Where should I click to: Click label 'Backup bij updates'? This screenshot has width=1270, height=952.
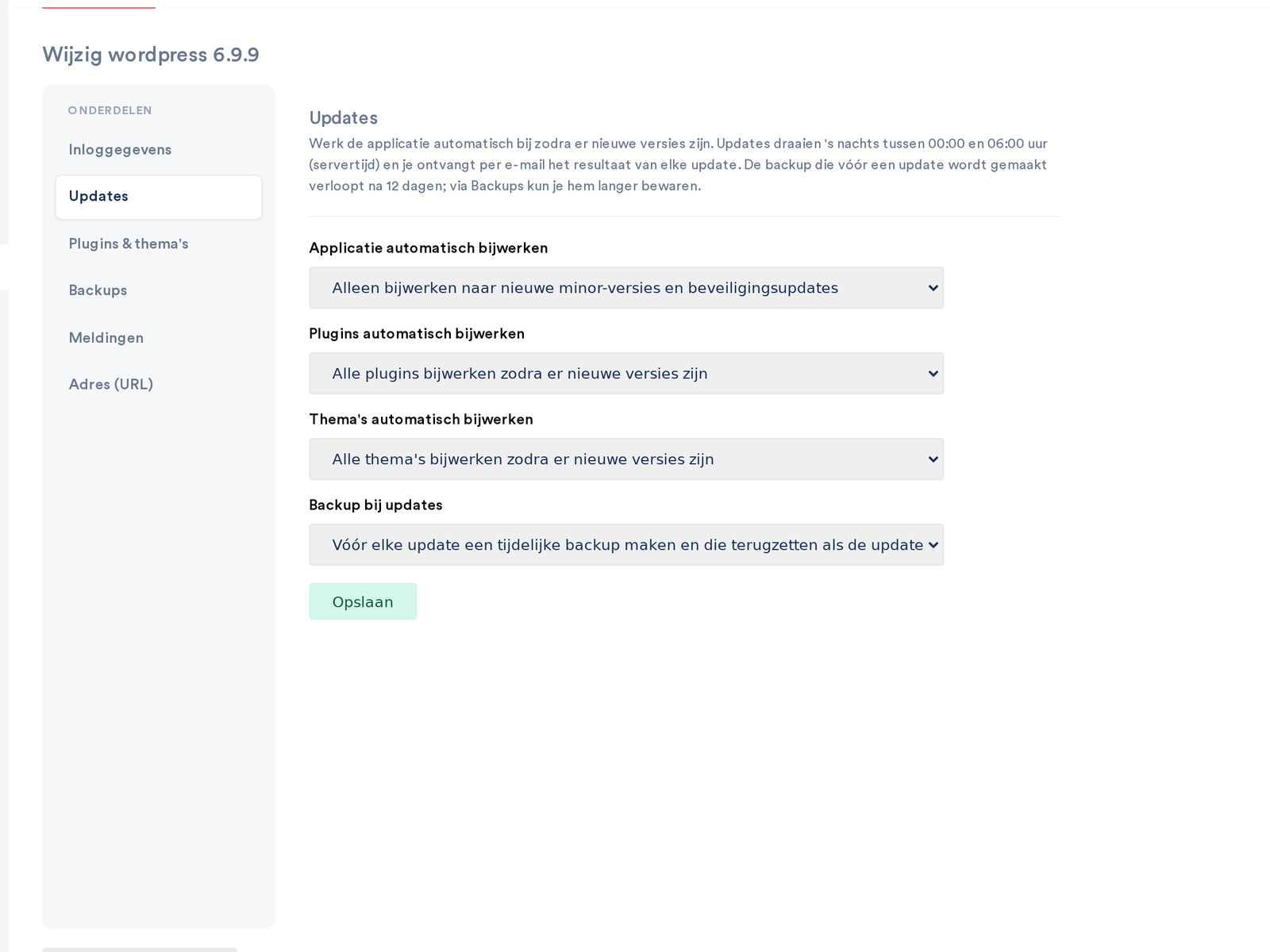click(376, 505)
